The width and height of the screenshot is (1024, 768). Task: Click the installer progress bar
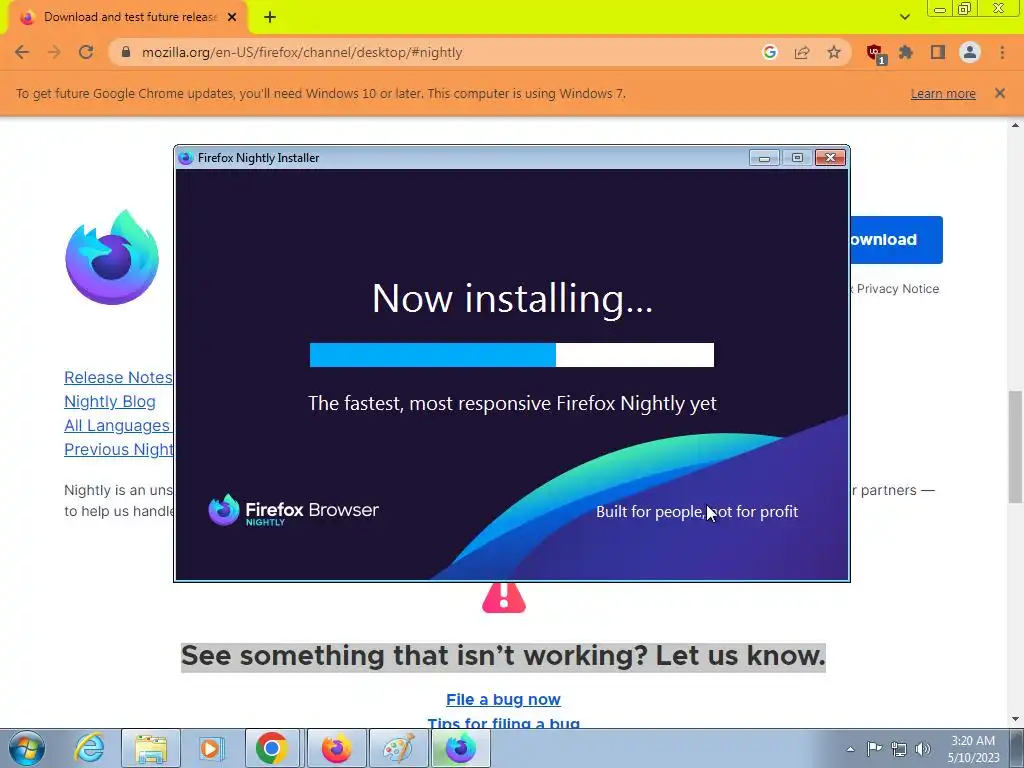click(511, 355)
